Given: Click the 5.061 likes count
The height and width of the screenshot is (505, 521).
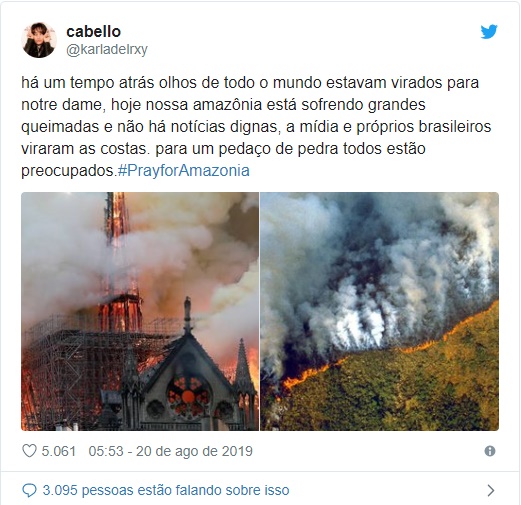Looking at the screenshot, I should [59, 451].
